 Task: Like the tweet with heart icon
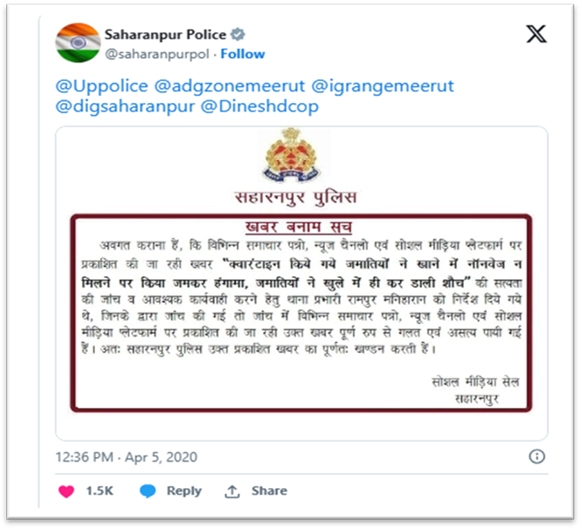tap(66, 491)
